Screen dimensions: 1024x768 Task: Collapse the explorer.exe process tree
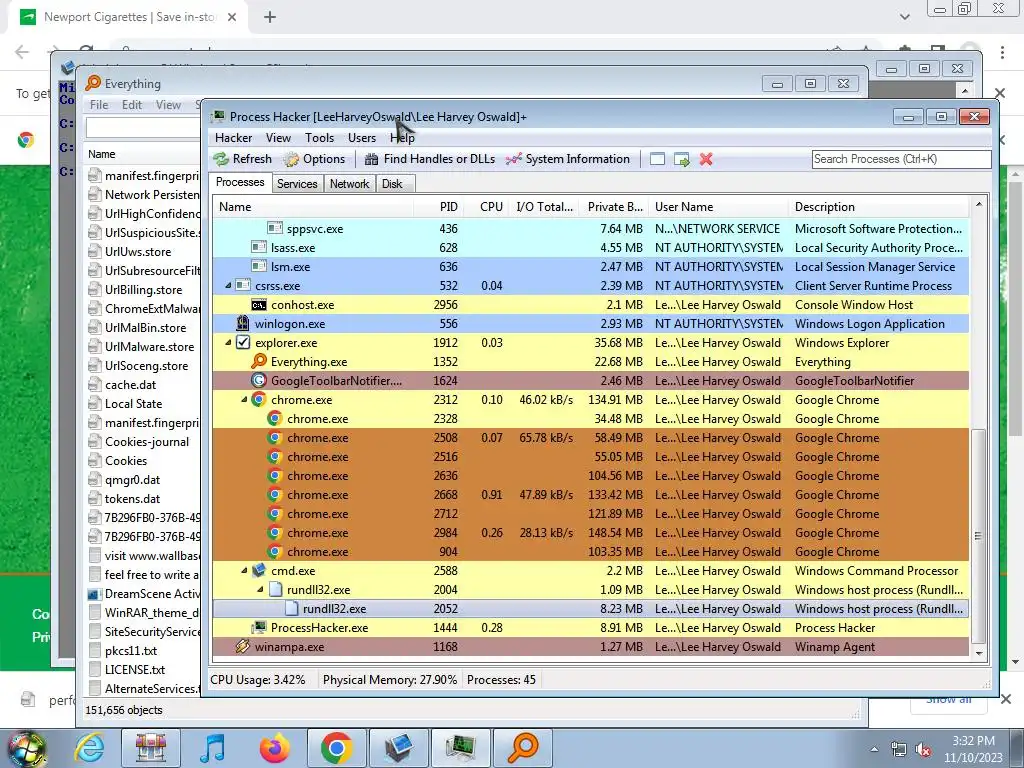coord(228,342)
